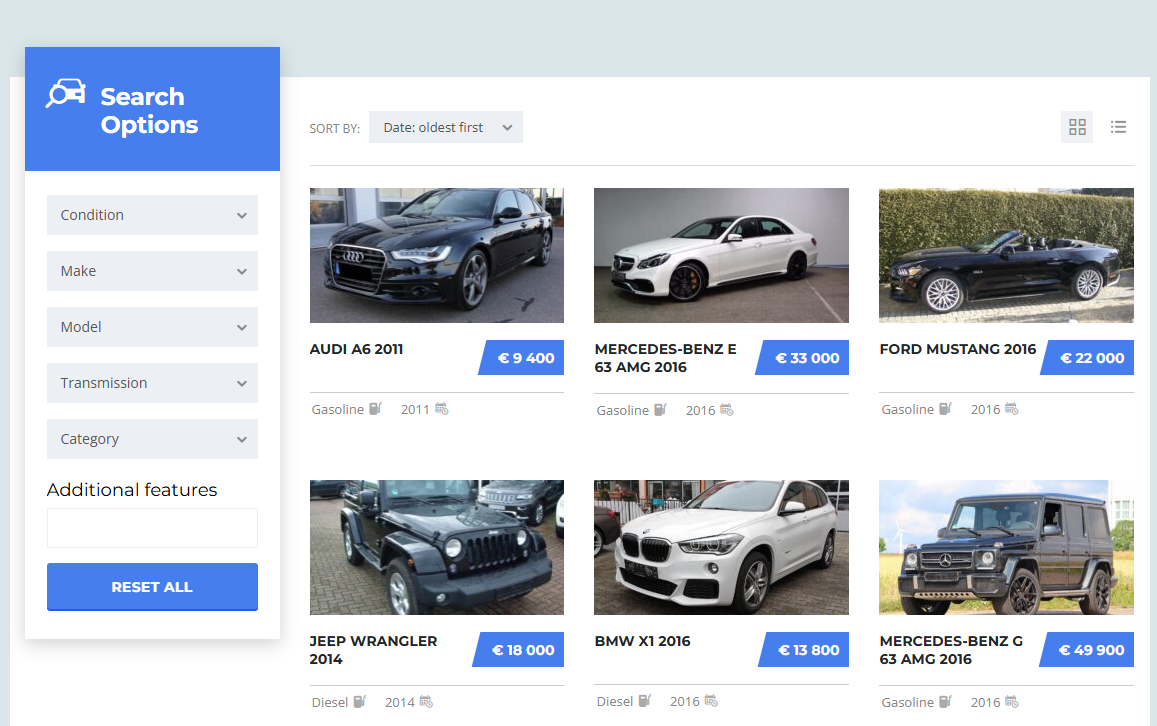Open the Condition dropdown filter

point(152,215)
